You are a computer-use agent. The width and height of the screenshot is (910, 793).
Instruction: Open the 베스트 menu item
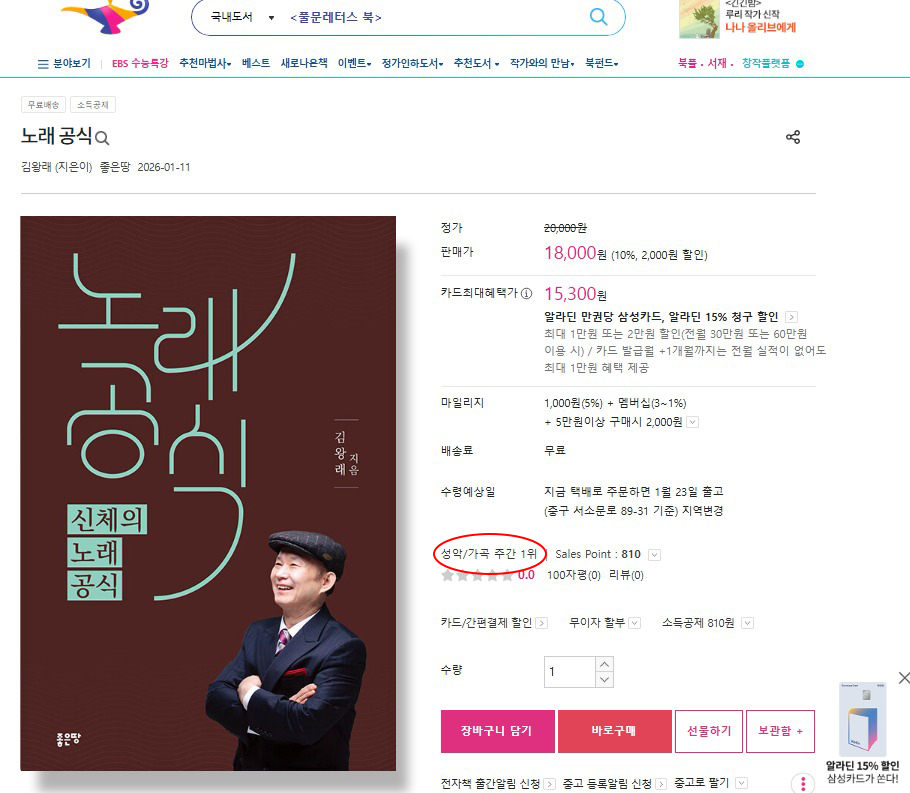[255, 63]
